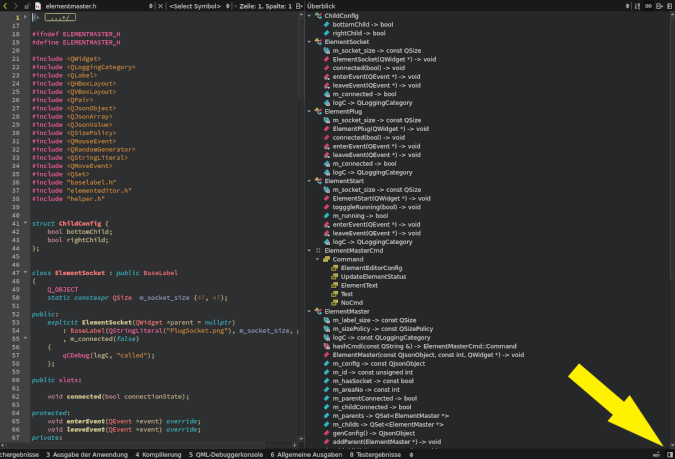
Task: Open the elementmaster.h file dropdown
Action: coord(151,6)
